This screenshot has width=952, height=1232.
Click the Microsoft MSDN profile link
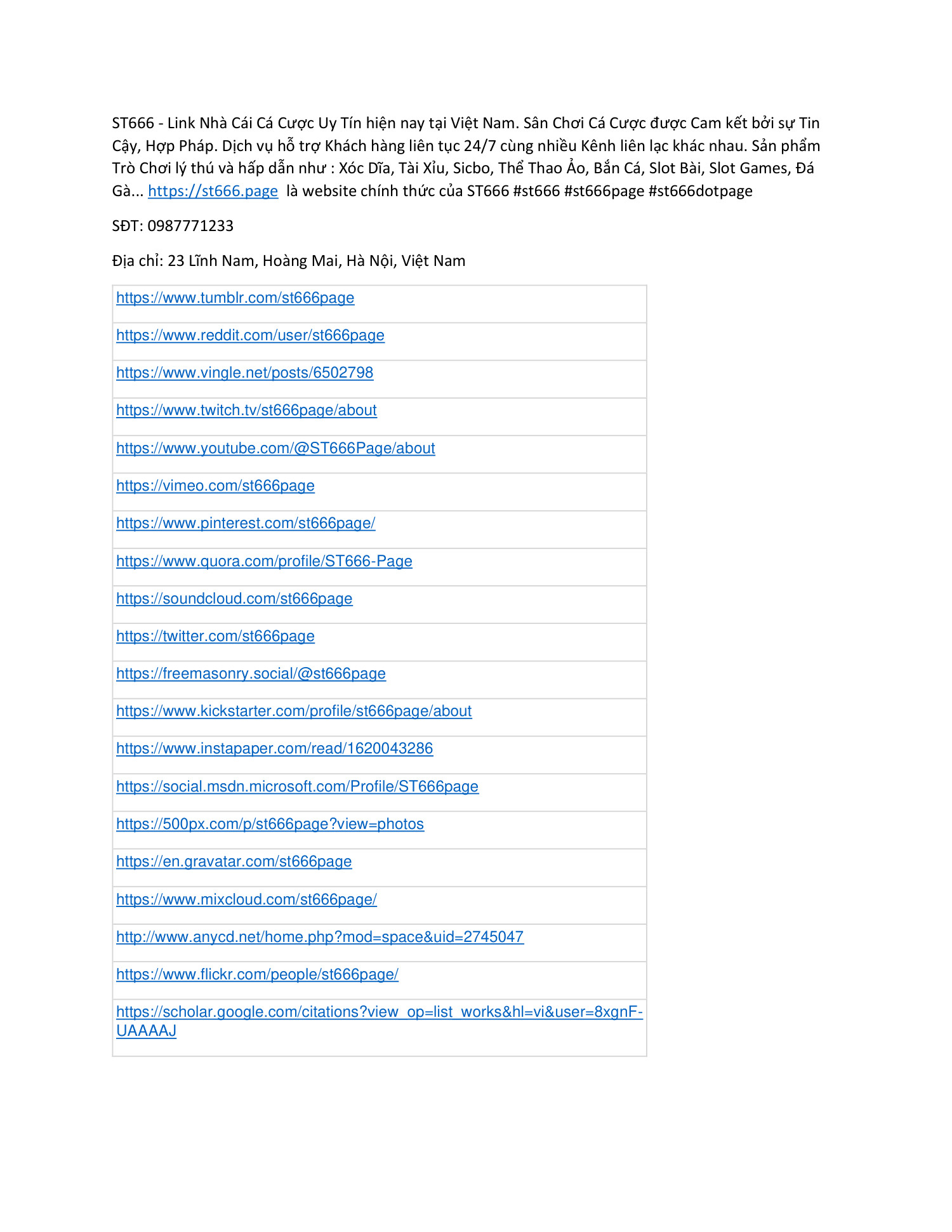[297, 786]
